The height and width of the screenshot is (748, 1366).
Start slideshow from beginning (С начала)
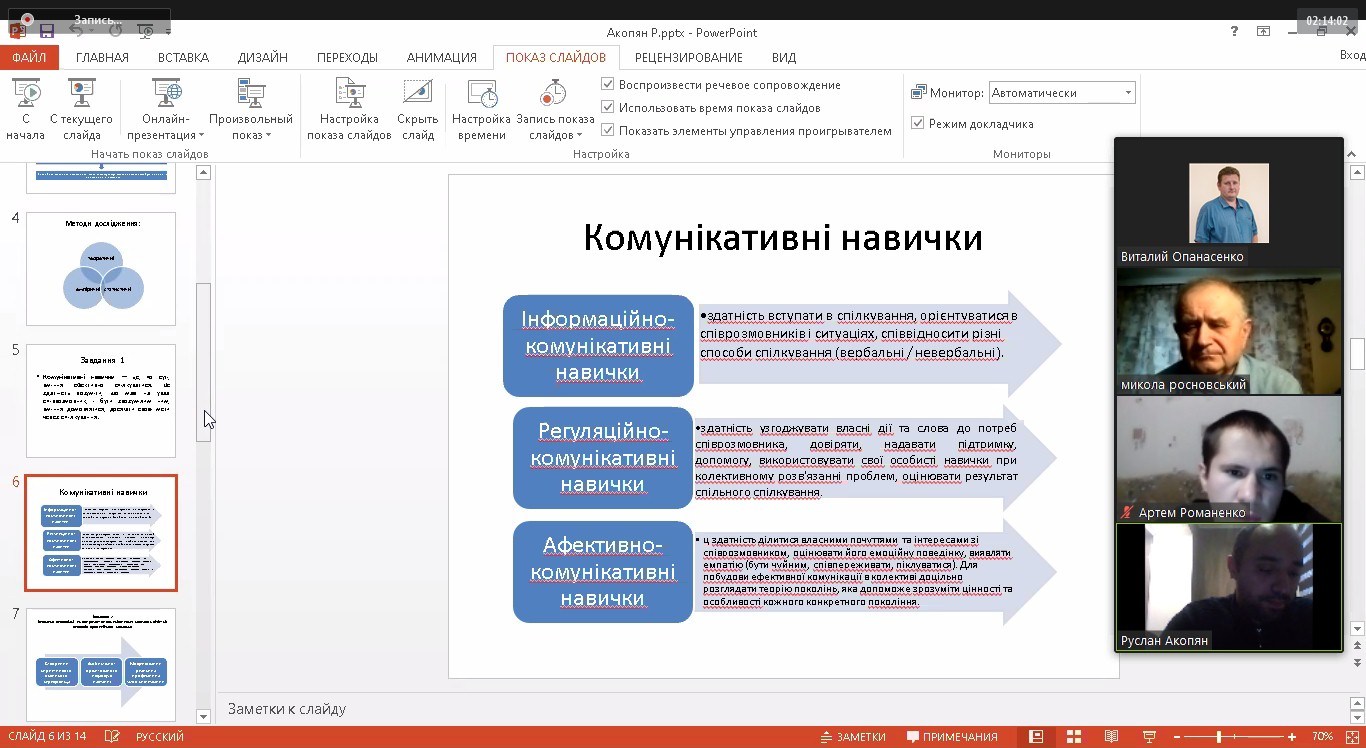(x=27, y=94)
